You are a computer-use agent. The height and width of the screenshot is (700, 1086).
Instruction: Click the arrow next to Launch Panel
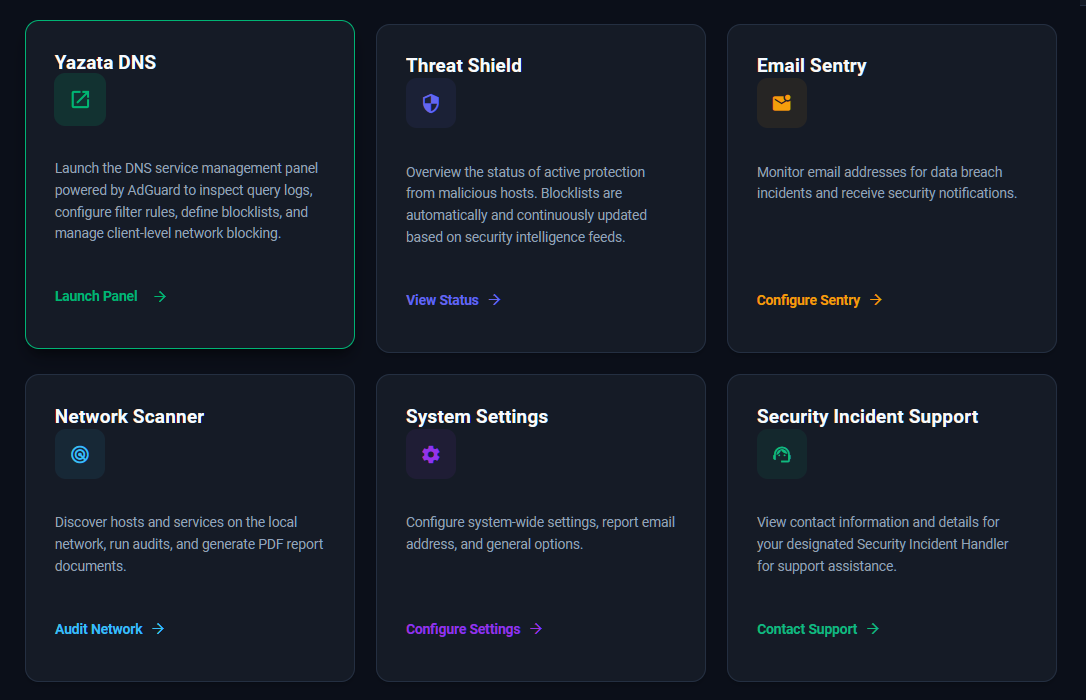point(160,296)
